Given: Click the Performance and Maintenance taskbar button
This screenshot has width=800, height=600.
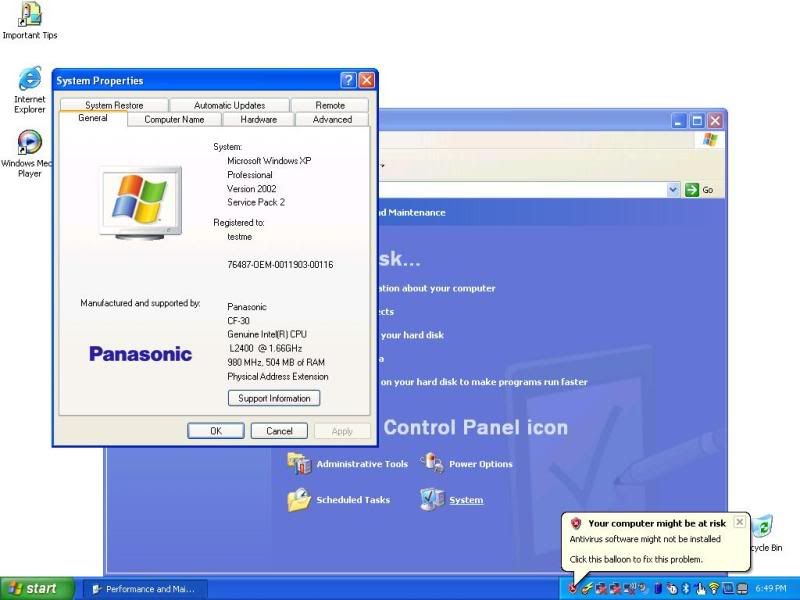Looking at the screenshot, I should [145, 589].
